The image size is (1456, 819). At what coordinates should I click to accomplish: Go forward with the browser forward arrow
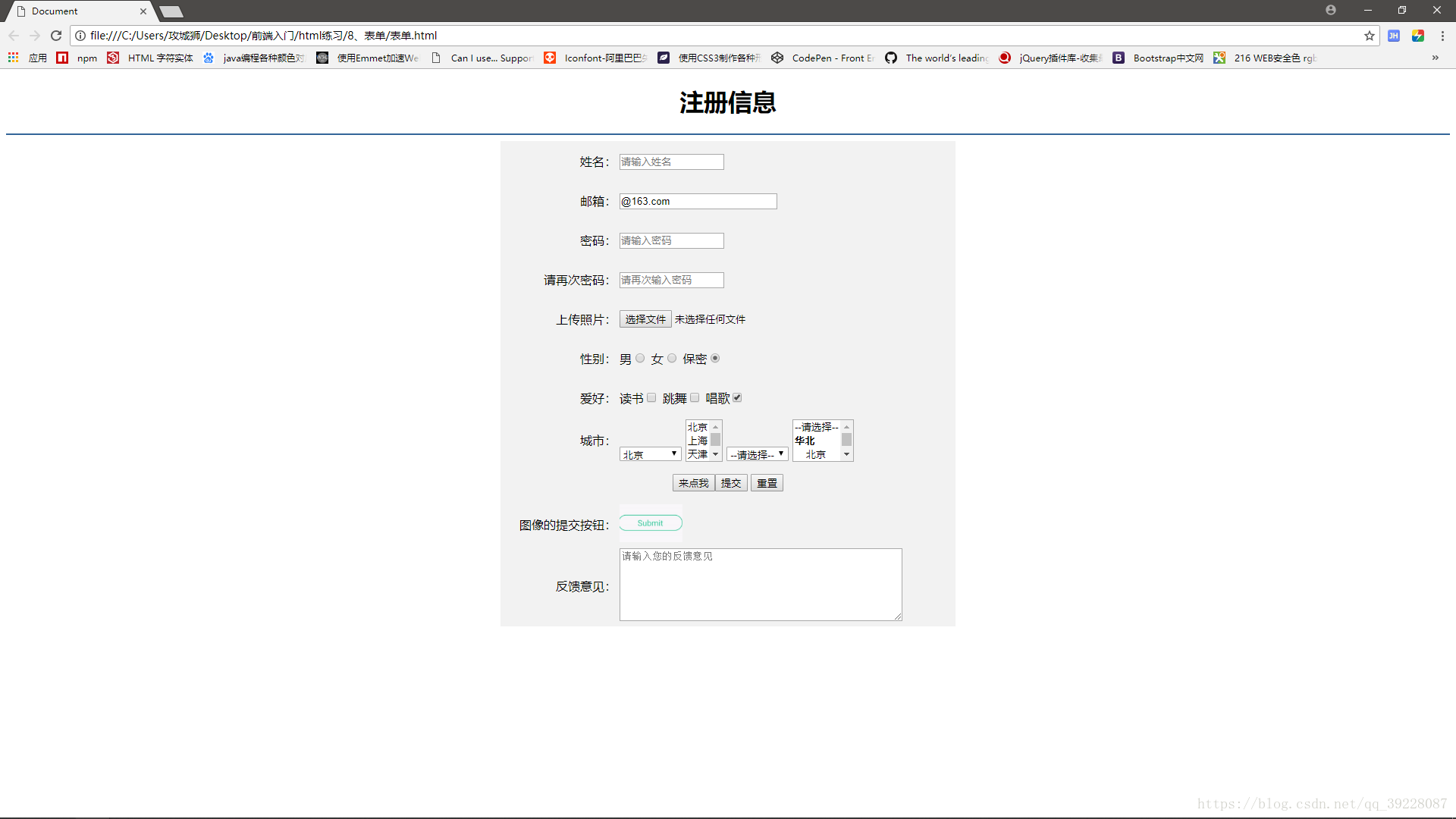(35, 36)
